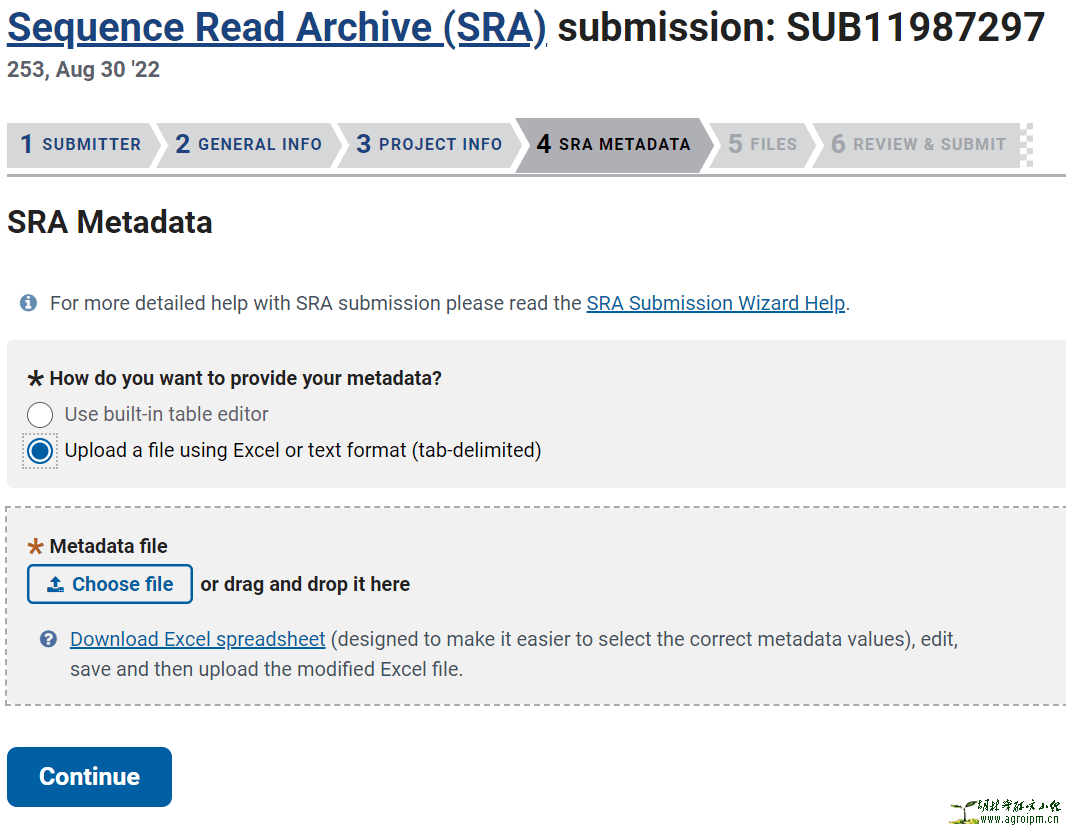Open step 2 General Info
The image size is (1066, 833).
248,144
